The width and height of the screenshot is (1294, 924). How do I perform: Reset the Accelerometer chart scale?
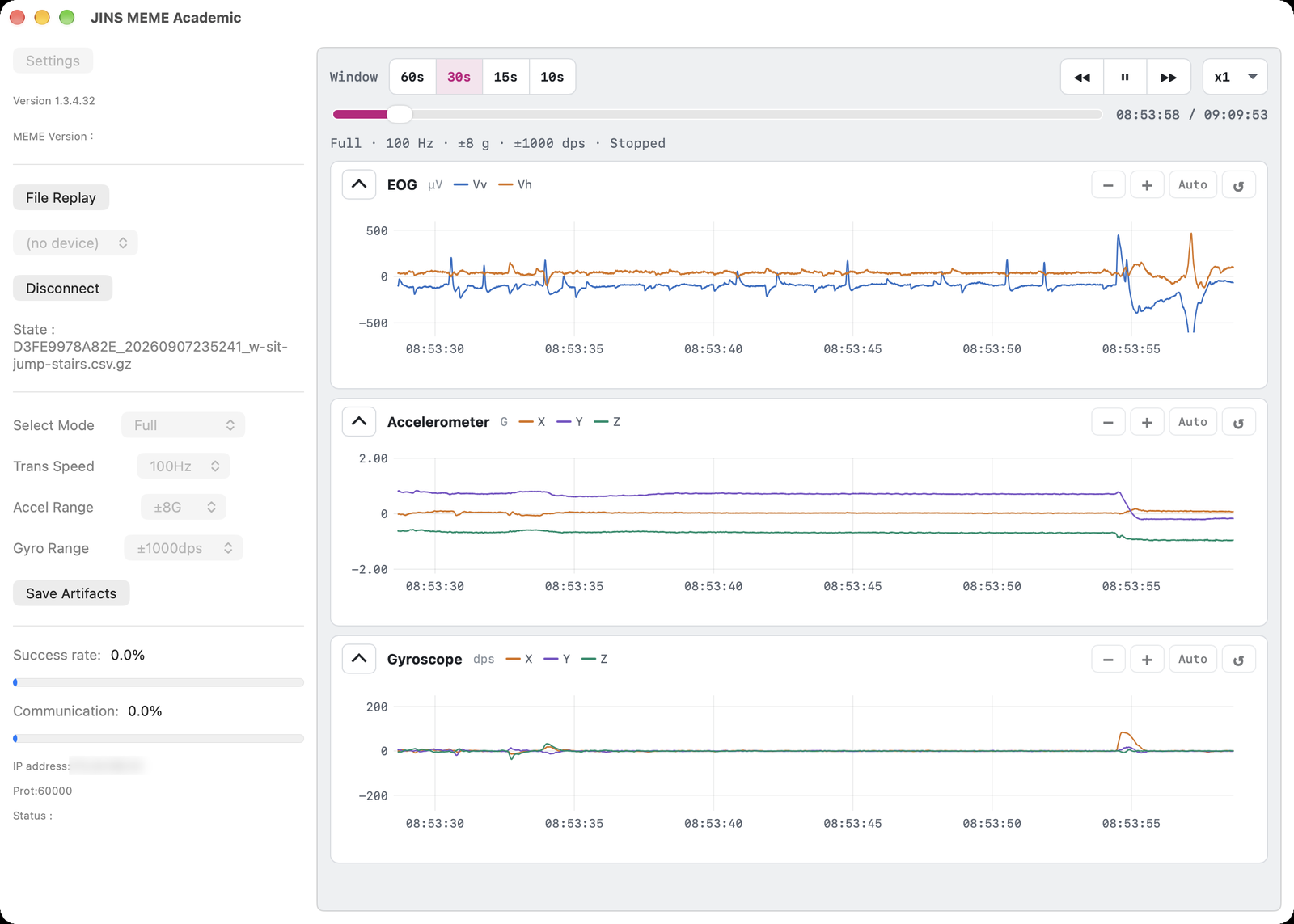(x=1238, y=422)
